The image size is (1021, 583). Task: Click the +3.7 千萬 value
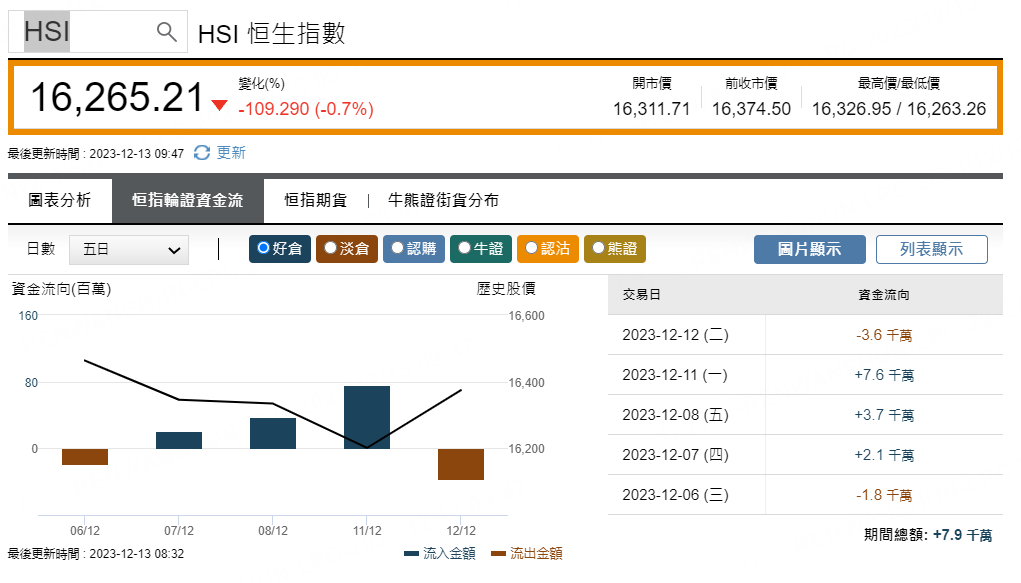click(884, 415)
